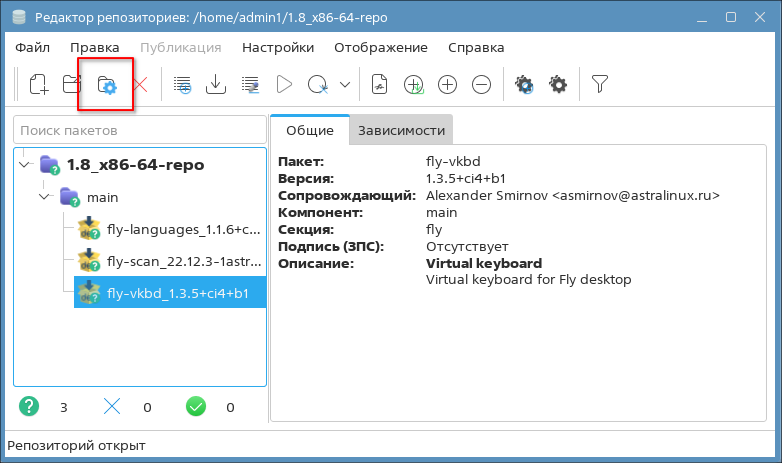This screenshot has height=463, width=782.
Task: Open the Настройки menu
Action: pyautogui.click(x=277, y=47)
